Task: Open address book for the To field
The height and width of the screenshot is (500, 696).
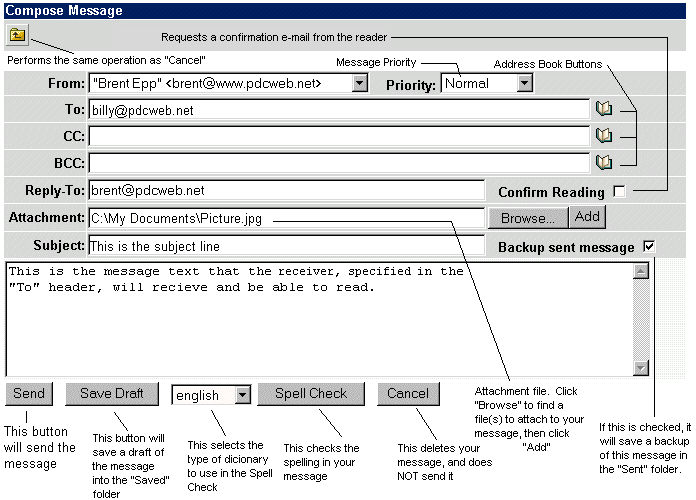Action: pos(604,108)
